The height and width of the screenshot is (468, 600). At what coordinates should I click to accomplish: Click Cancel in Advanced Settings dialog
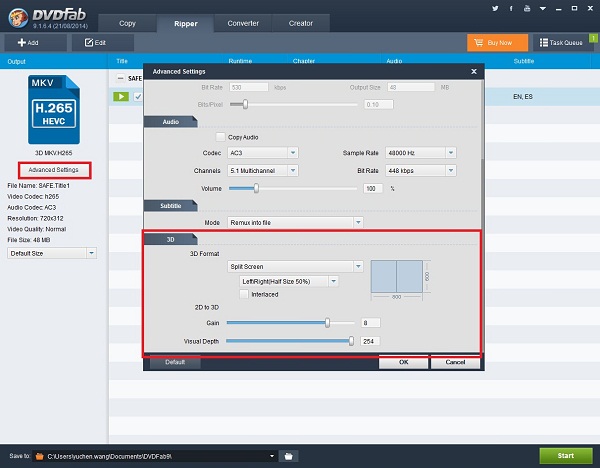pyautogui.click(x=455, y=362)
